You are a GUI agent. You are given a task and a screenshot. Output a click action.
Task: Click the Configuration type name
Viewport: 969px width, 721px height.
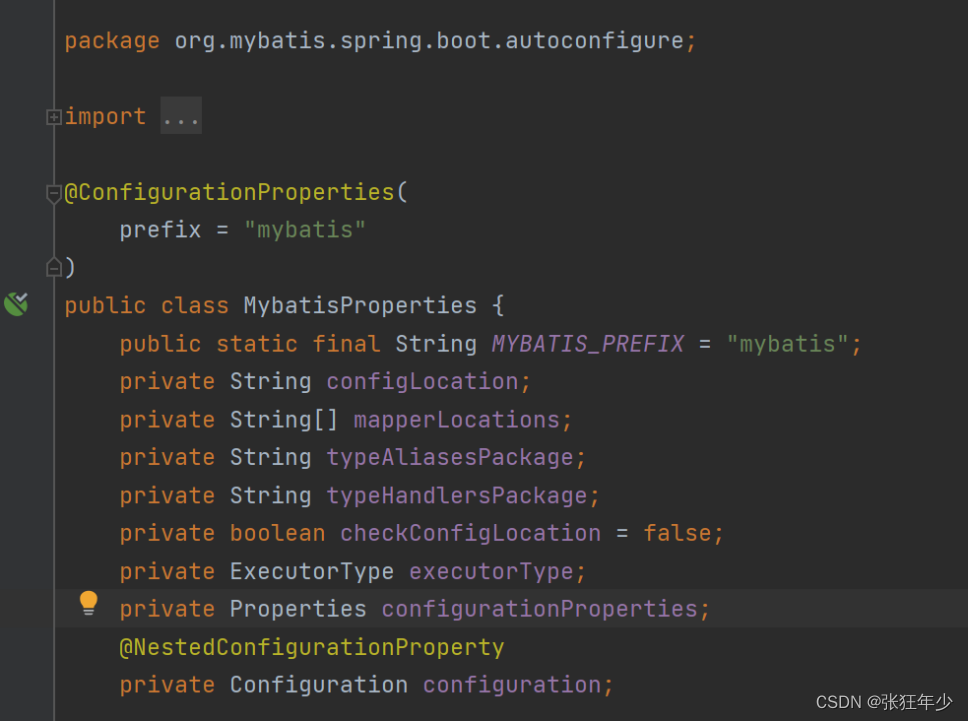coord(318,685)
